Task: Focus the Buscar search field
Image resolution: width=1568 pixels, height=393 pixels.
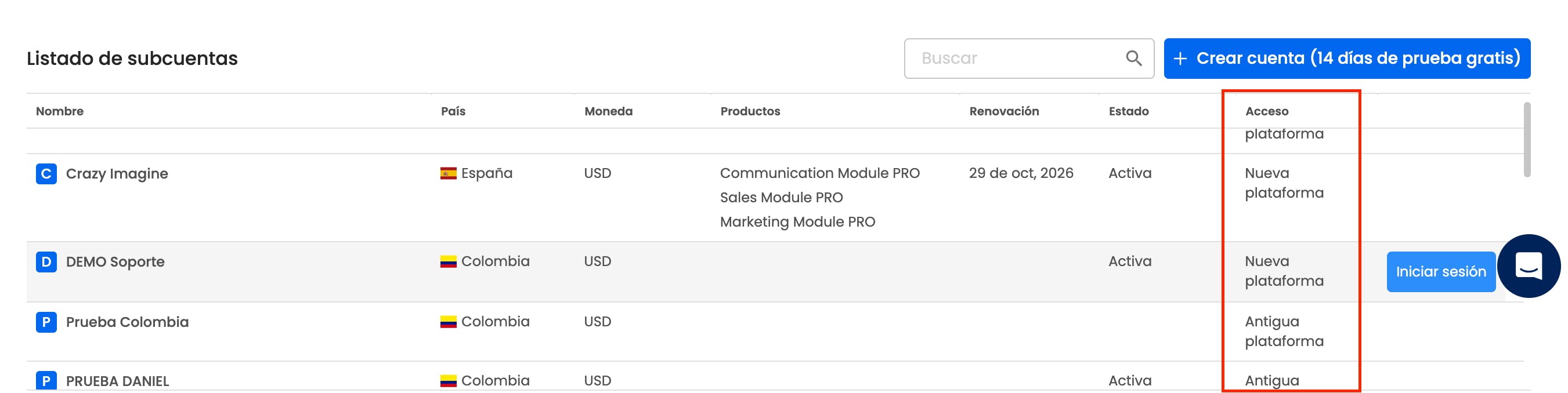Action: 1017,59
